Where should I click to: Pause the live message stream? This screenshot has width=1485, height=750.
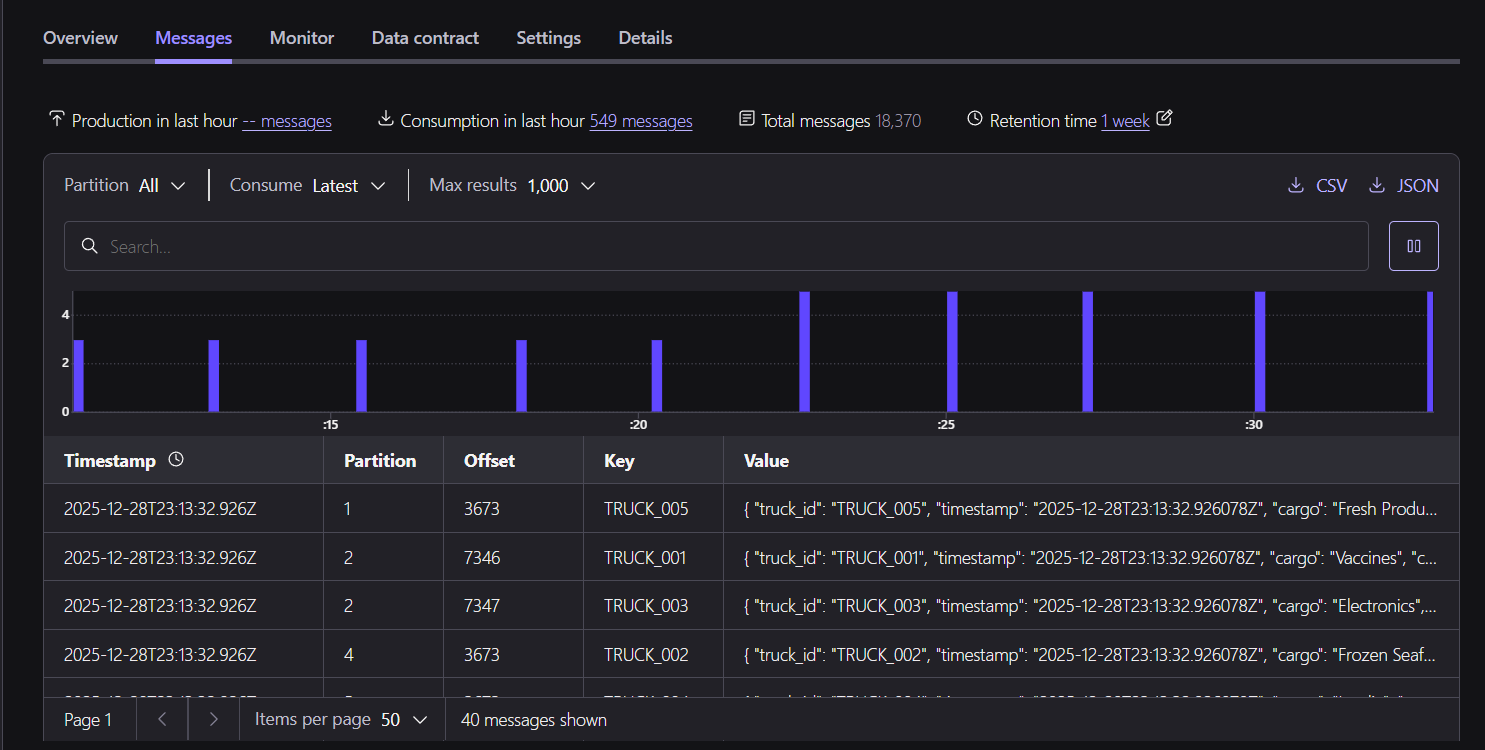click(1413, 246)
